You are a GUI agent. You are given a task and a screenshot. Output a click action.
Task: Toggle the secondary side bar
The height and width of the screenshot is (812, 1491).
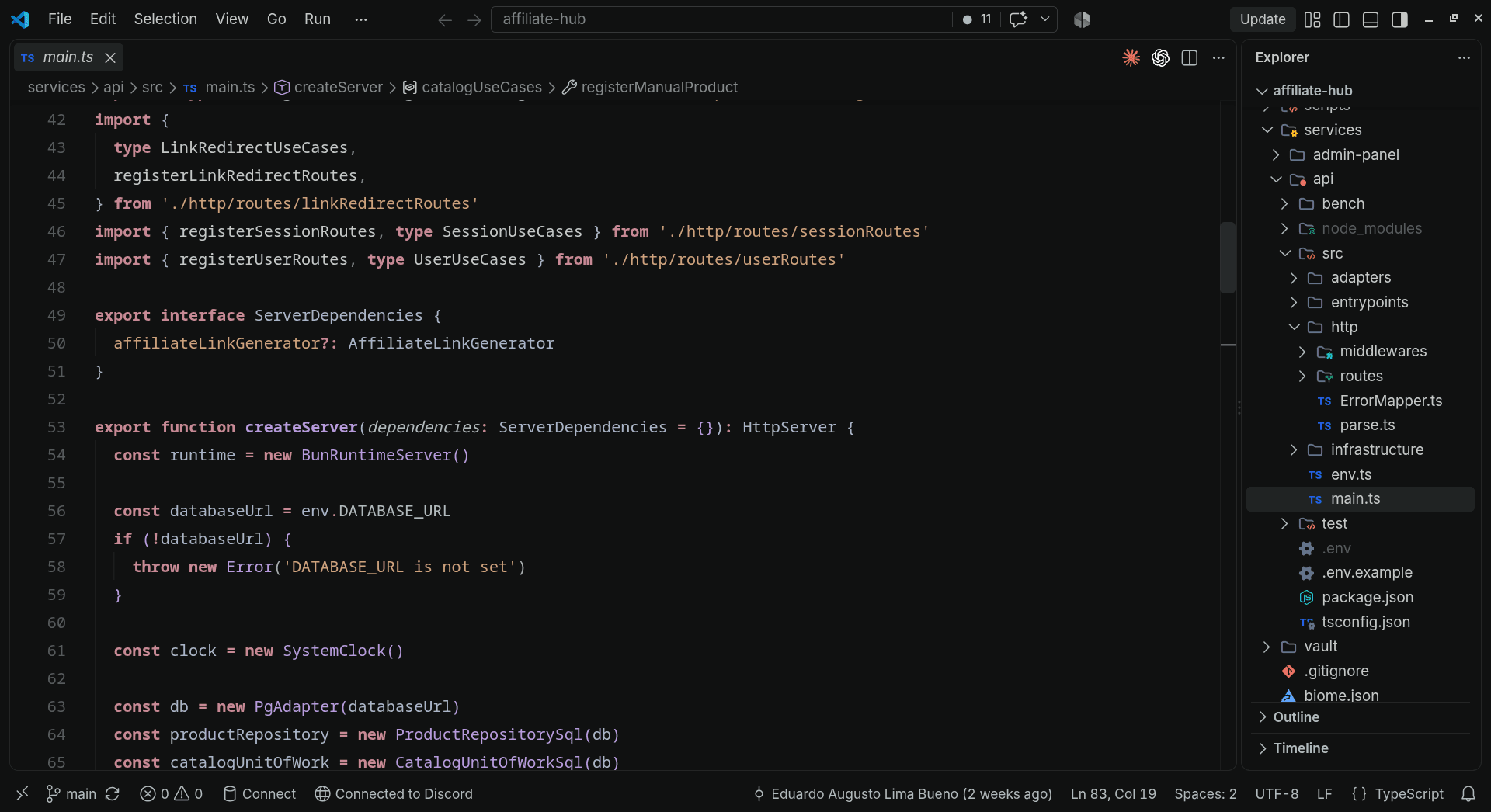coord(1399,19)
